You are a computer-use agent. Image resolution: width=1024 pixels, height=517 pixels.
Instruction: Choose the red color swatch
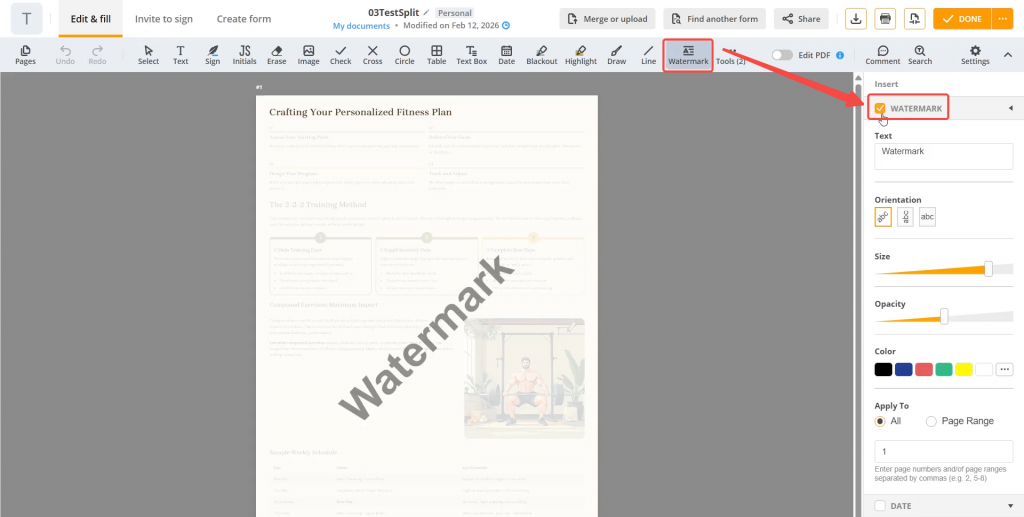pyautogui.click(x=923, y=369)
